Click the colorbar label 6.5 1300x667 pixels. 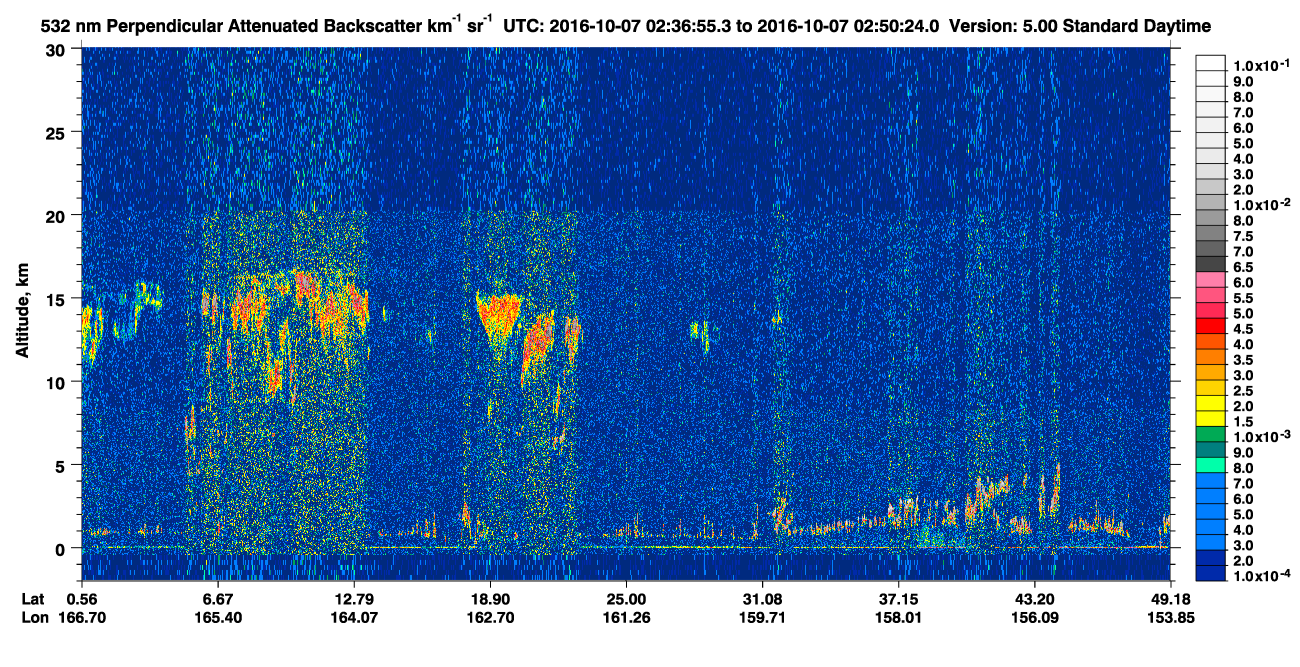pyautogui.click(x=1244, y=267)
